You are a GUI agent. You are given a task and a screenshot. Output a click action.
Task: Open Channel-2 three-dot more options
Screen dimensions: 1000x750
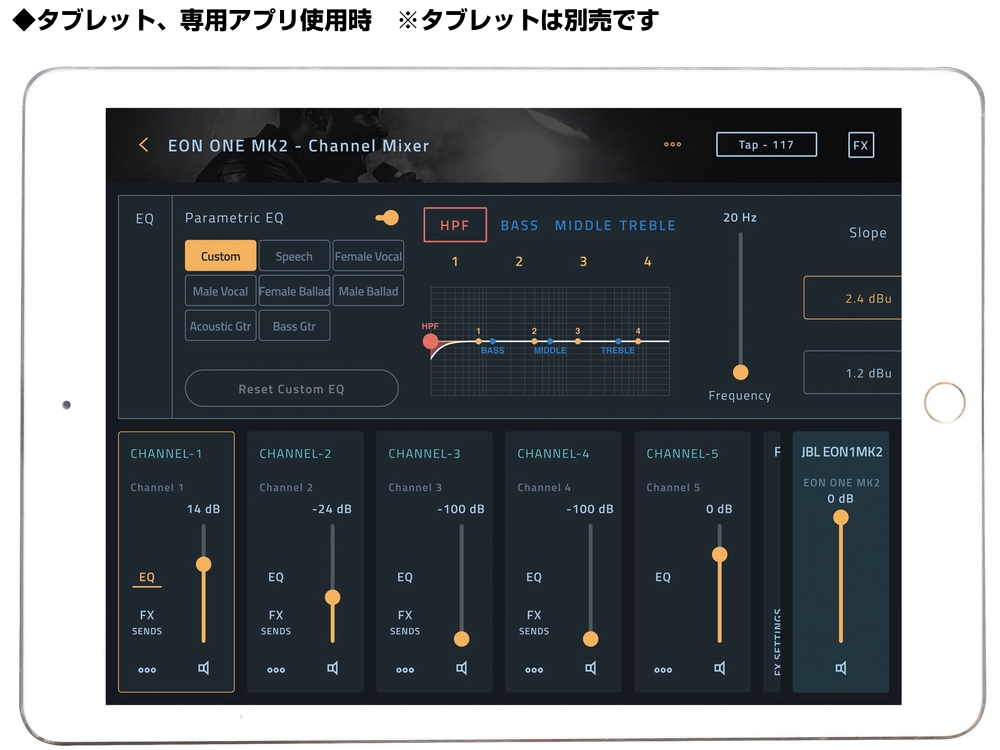point(276,670)
